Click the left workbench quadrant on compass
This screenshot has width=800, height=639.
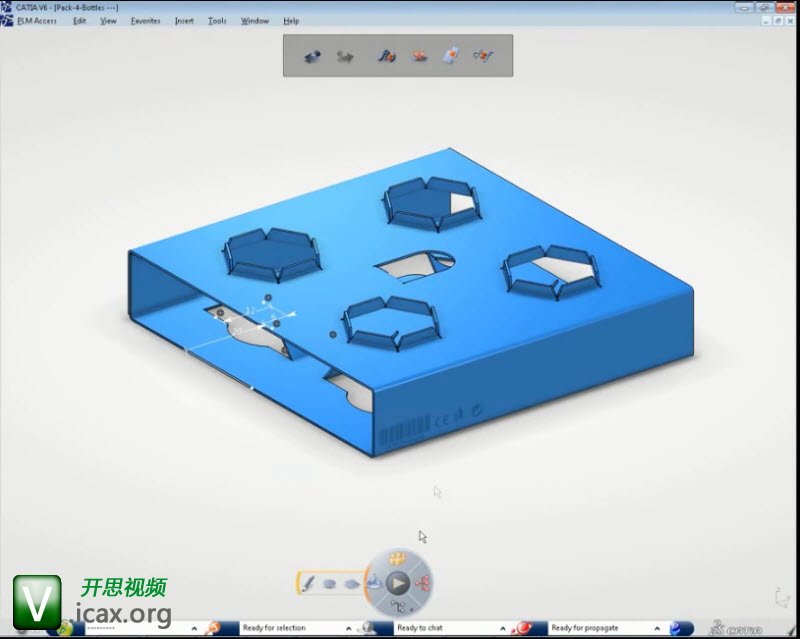coord(375,582)
